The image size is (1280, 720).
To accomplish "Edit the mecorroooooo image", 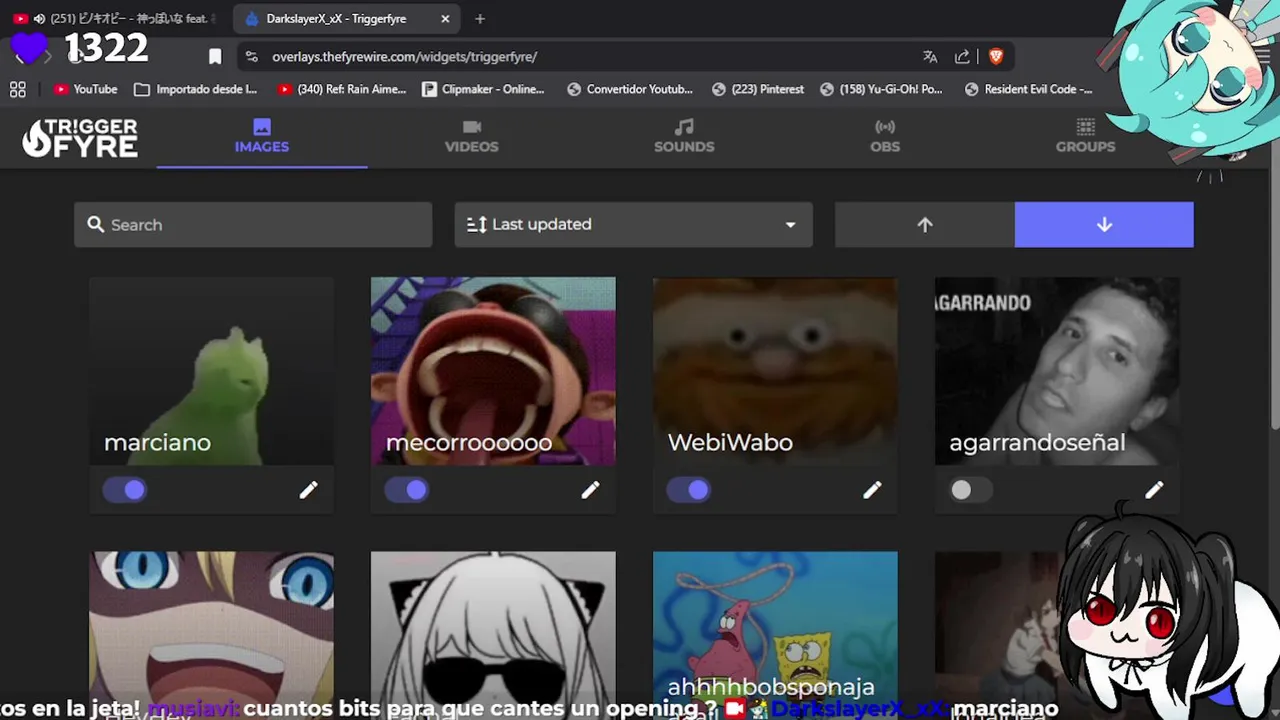I will [590, 490].
